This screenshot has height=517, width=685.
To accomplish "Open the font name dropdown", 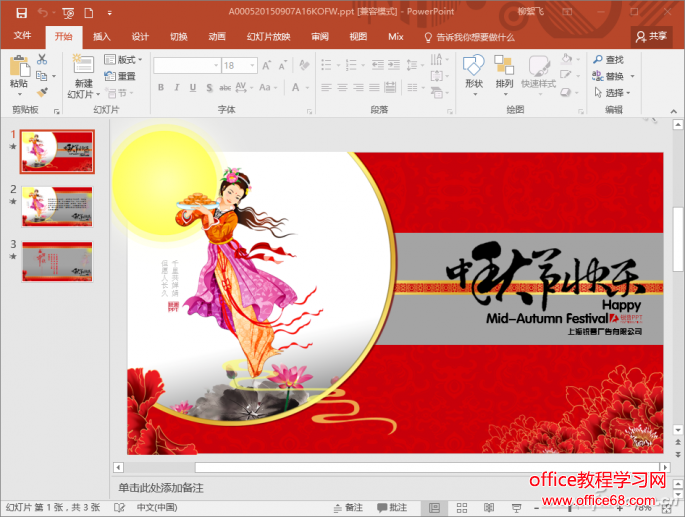I will click(216, 66).
